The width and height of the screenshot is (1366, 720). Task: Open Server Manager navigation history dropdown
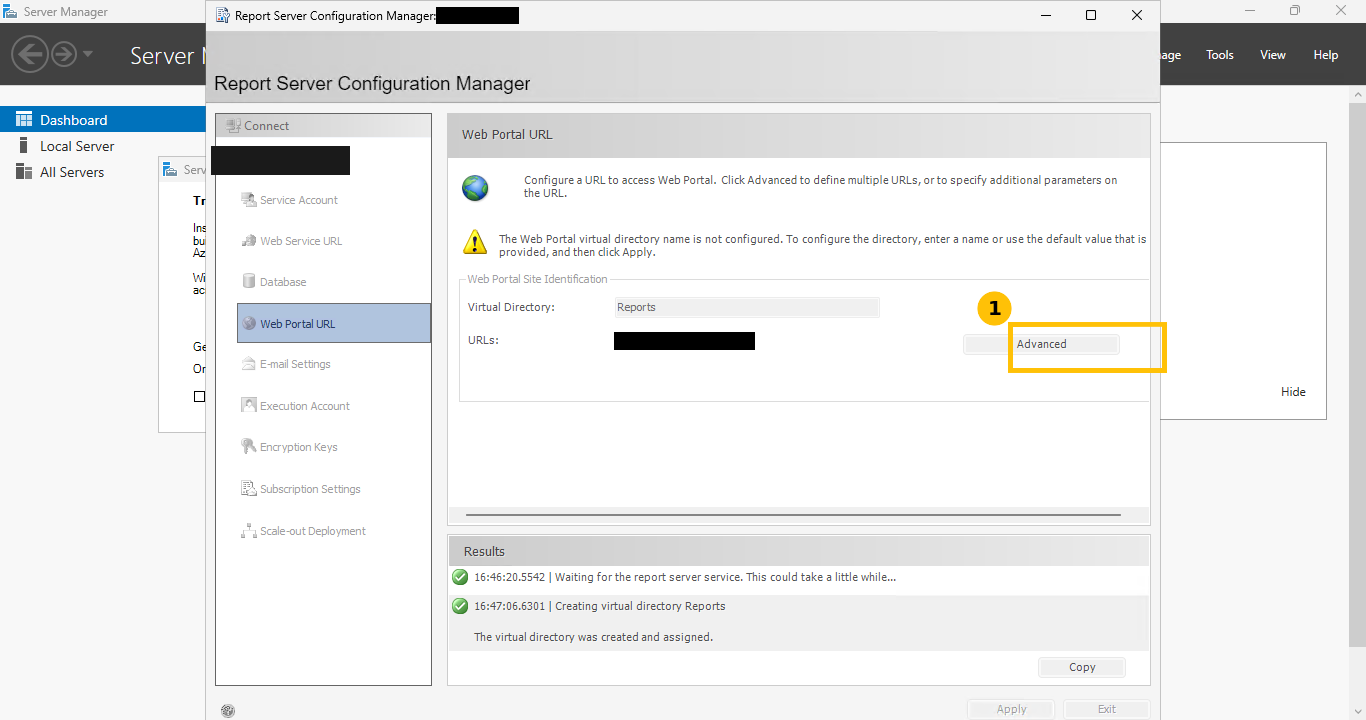coord(88,54)
